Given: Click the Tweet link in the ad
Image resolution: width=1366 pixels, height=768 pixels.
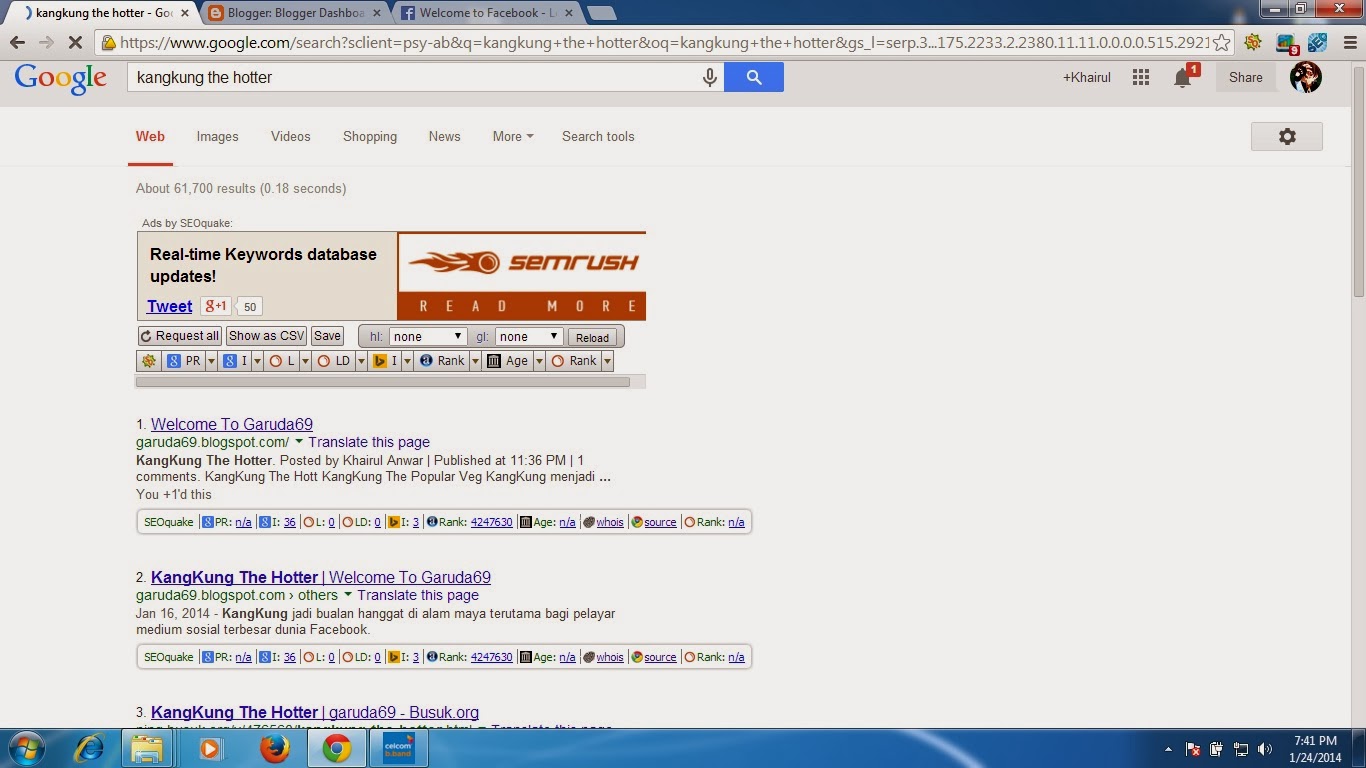Looking at the screenshot, I should click(x=169, y=306).
